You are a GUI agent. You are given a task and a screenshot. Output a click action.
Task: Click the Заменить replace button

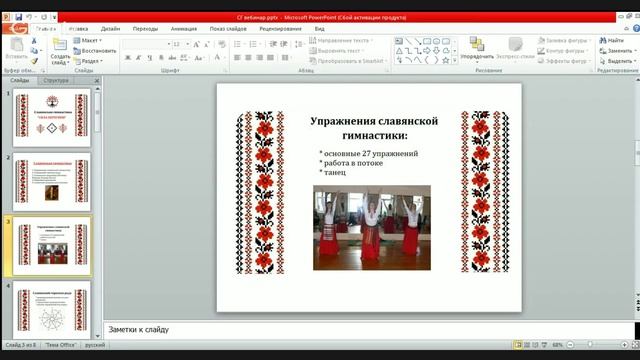[618, 51]
